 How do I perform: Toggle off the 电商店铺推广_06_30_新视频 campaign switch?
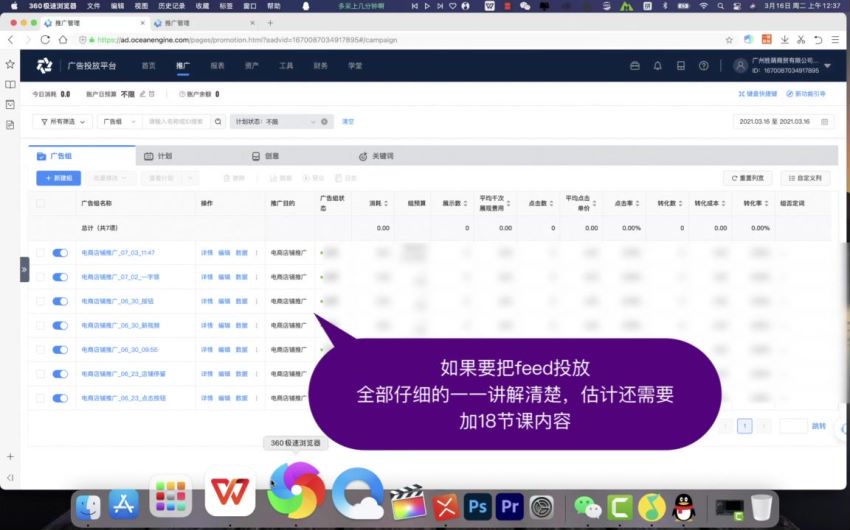pos(60,325)
